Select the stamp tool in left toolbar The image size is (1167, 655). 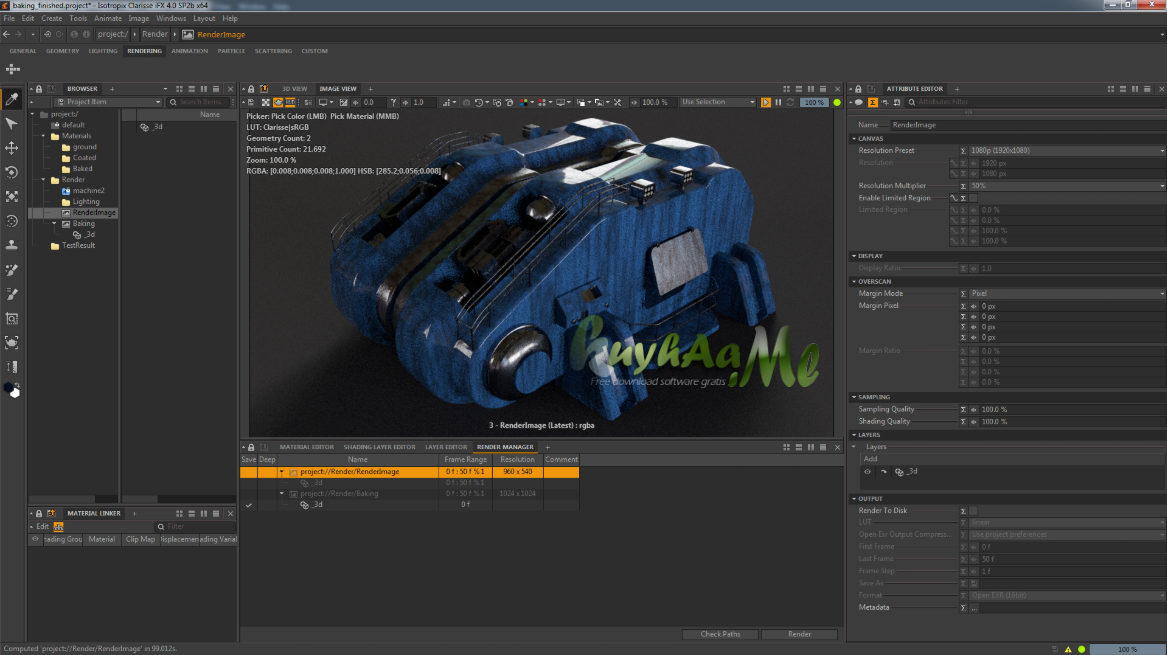click(12, 245)
